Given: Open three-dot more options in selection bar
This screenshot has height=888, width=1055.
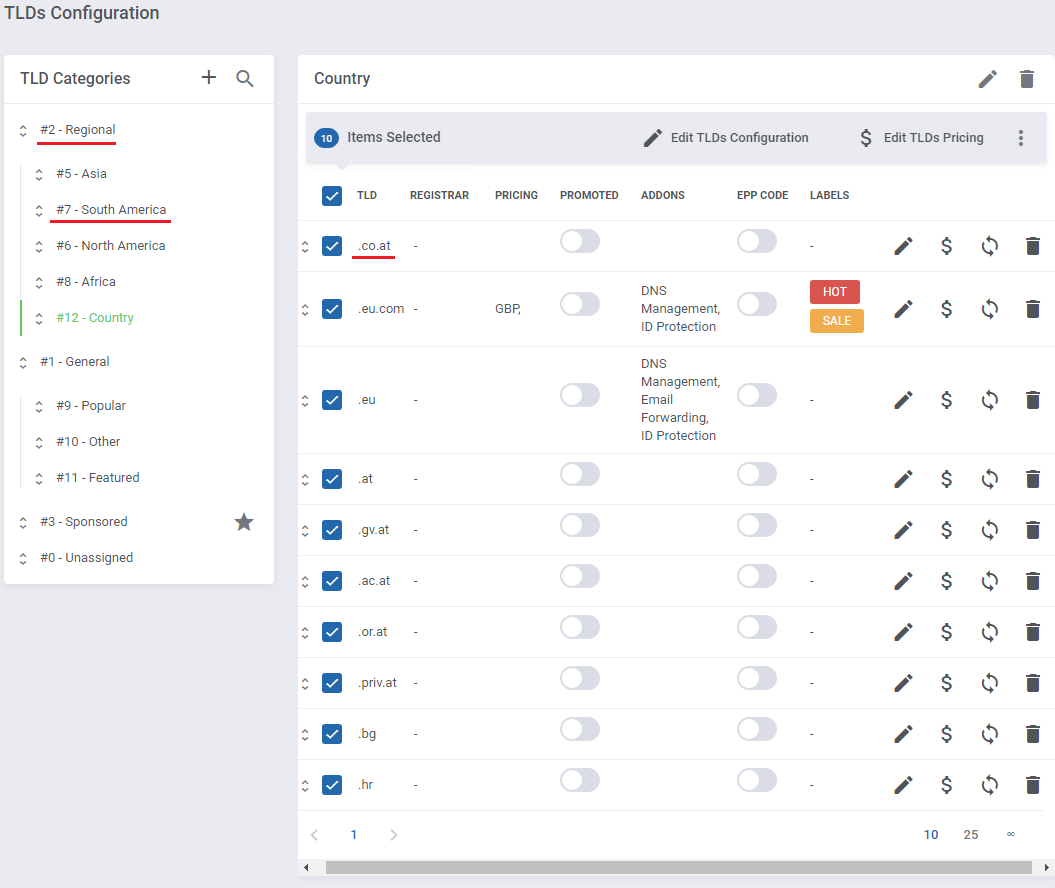Looking at the screenshot, I should (x=1021, y=138).
